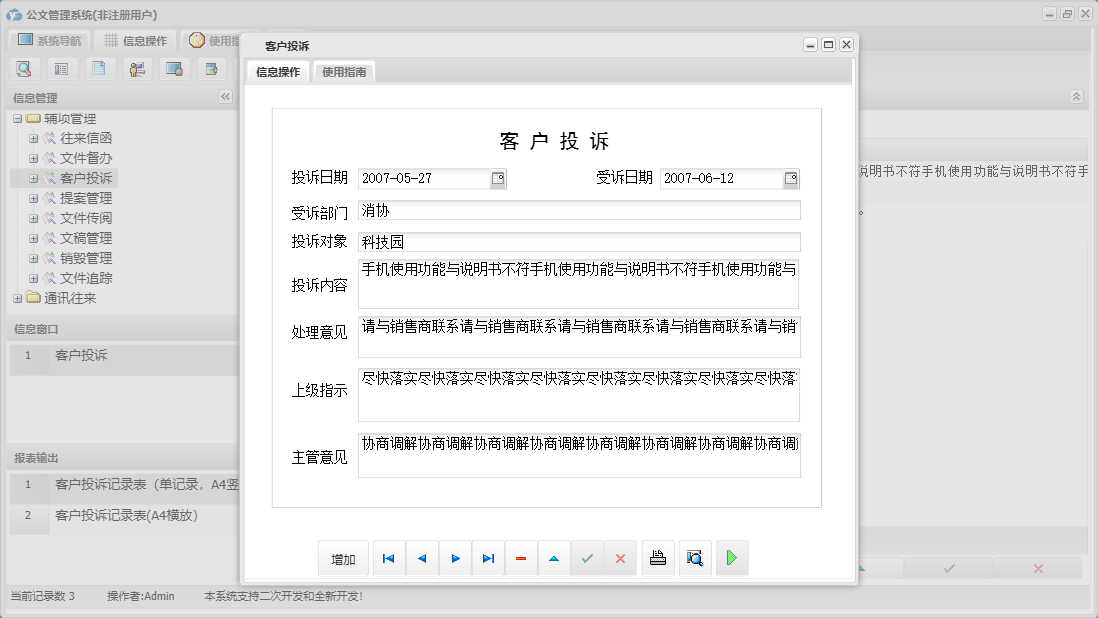Print the complaint record using the printer icon
1098x618 pixels.
(658, 558)
